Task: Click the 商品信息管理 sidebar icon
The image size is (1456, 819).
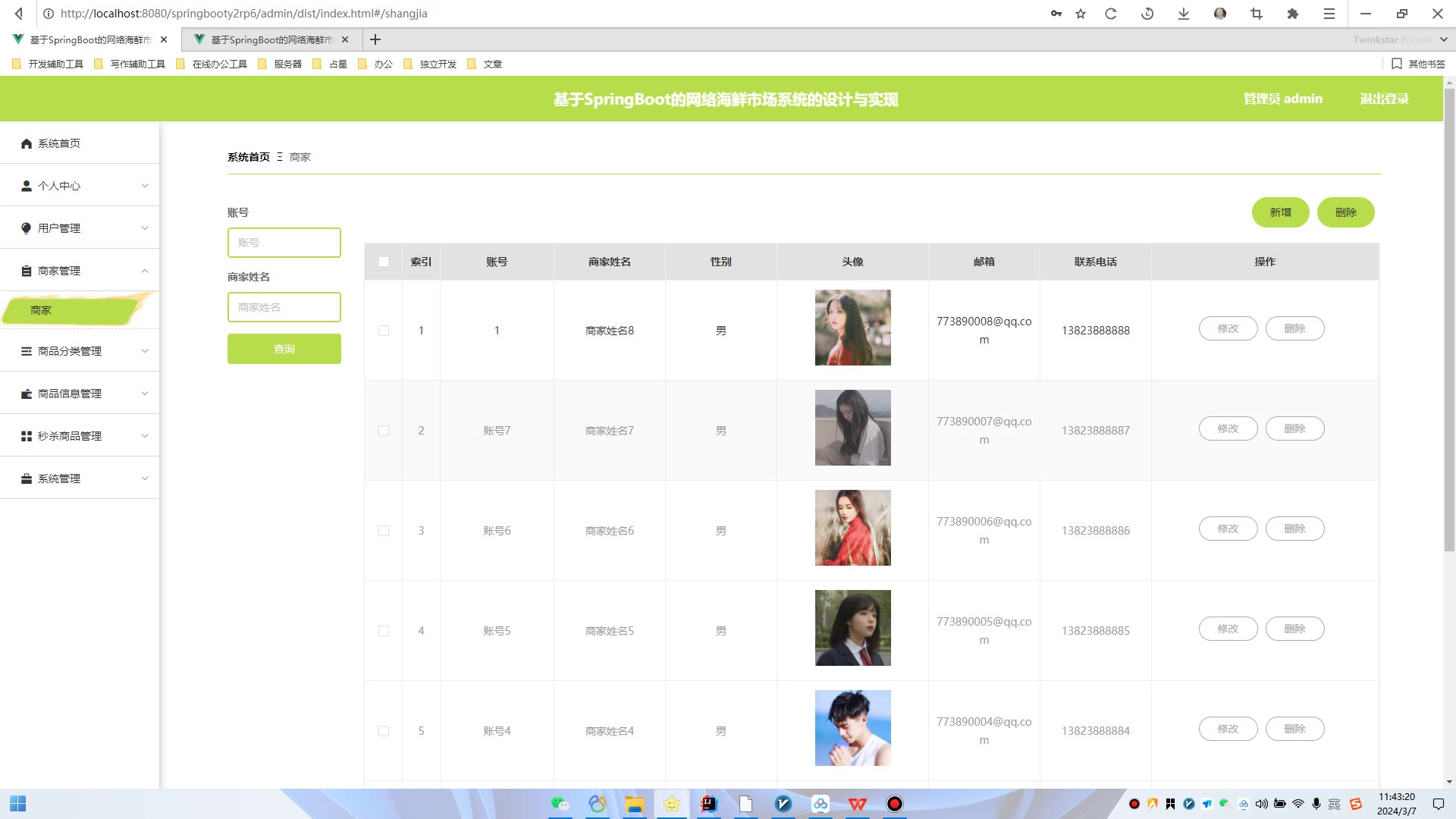Action: coord(27,394)
